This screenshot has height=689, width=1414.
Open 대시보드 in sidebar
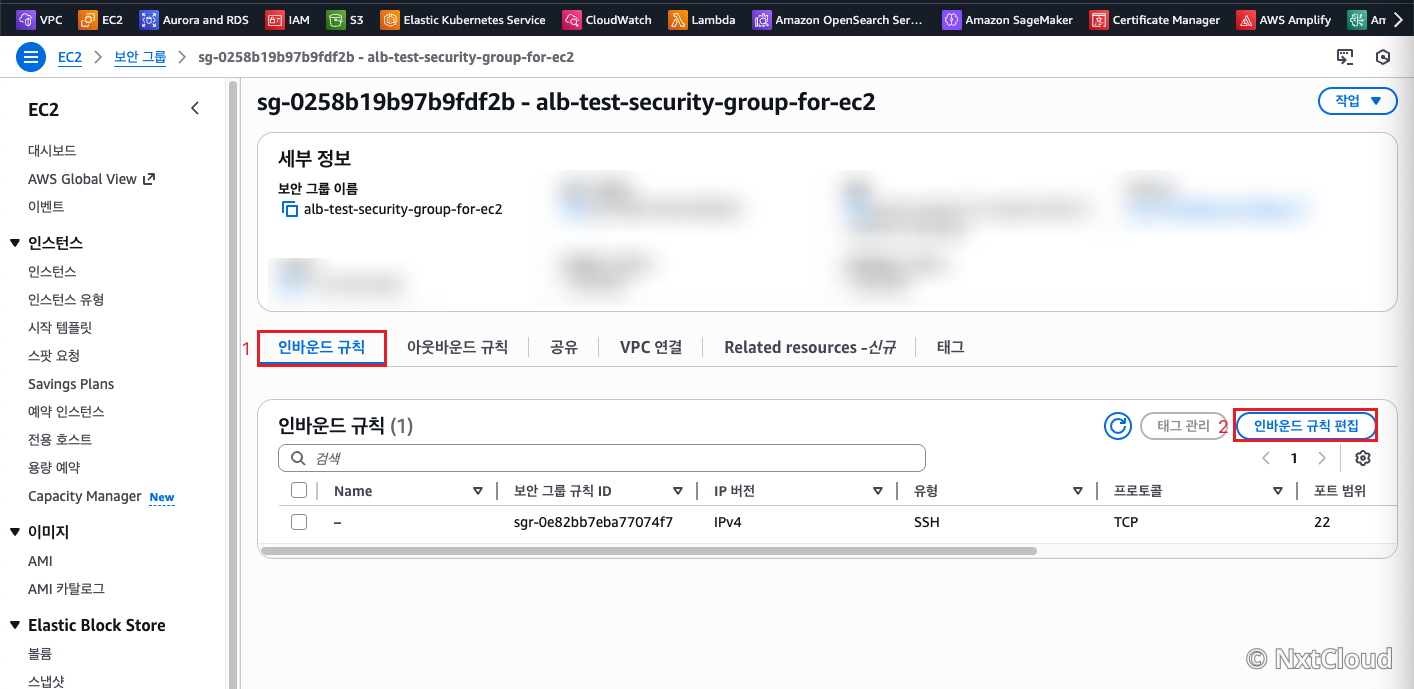(52, 151)
